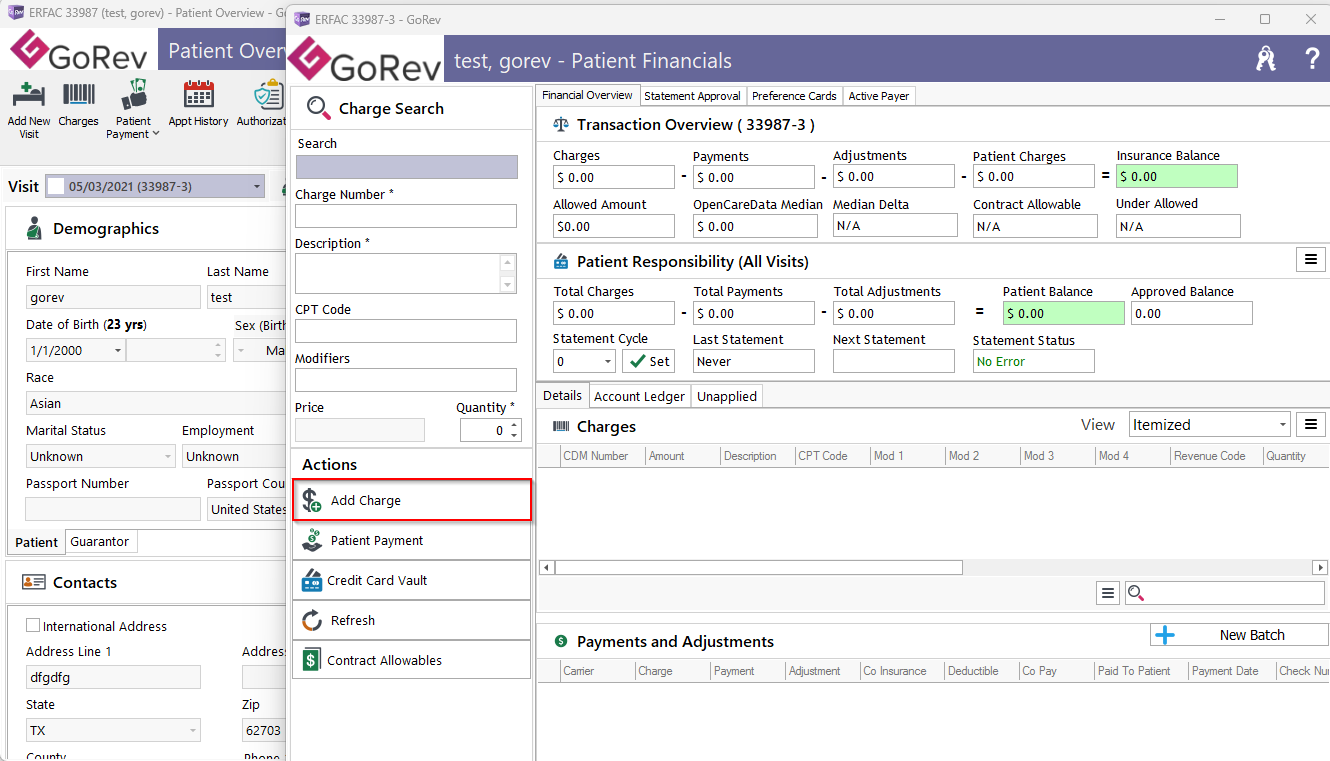Click Charge Number input field
Image resolution: width=1330 pixels, height=761 pixels.
point(406,216)
